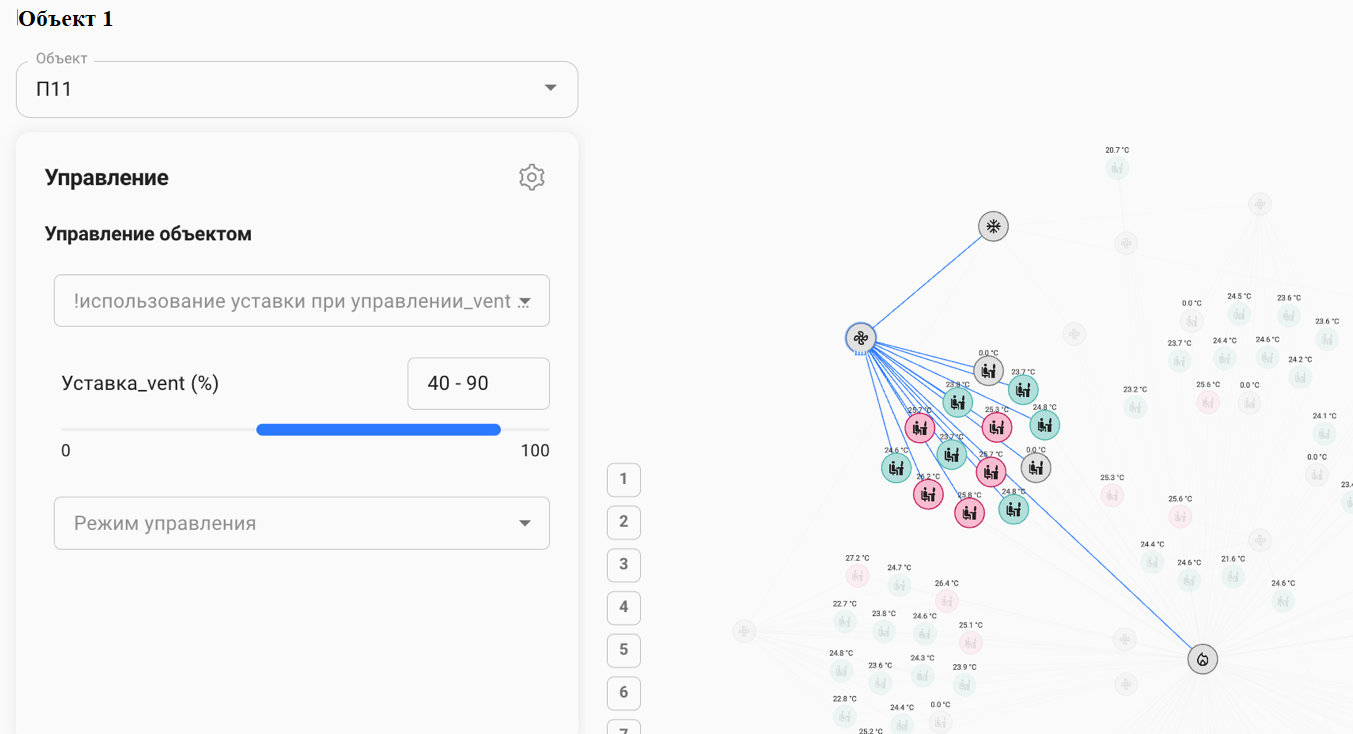Viewport: 1353px width, 734px height.
Task: Click the faded 21.6 °C workplace node
Action: 1233,576
